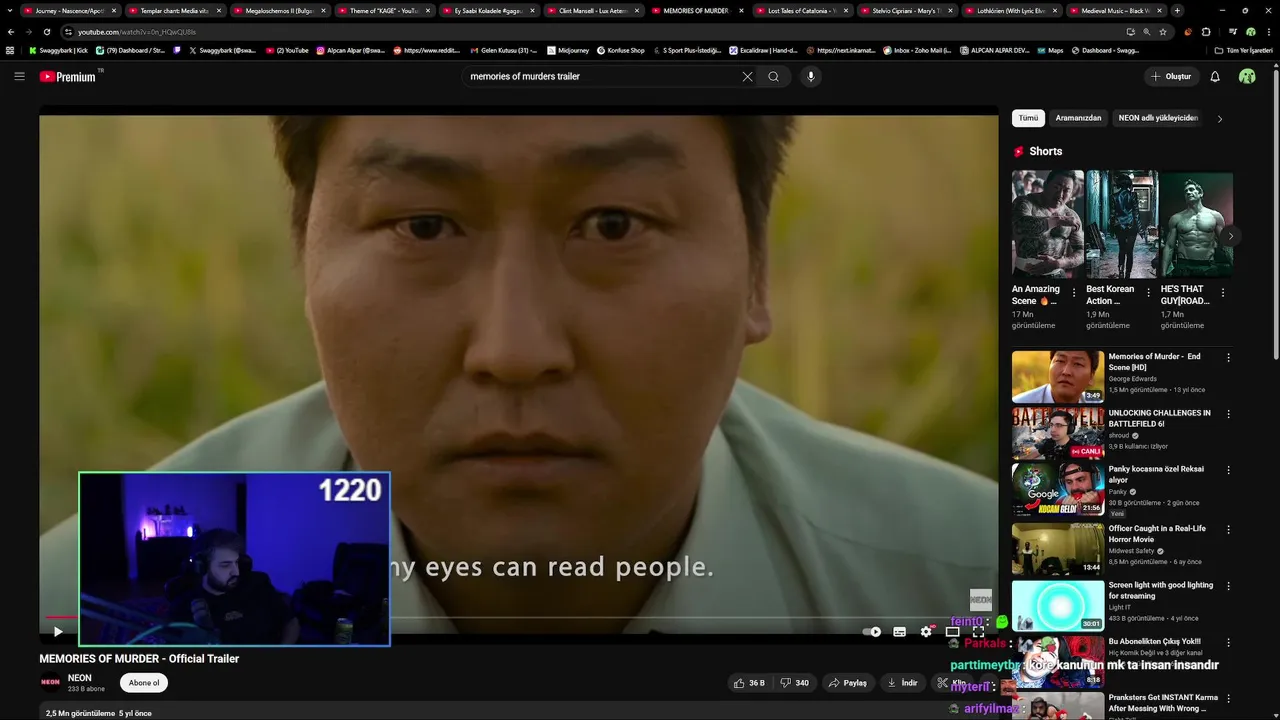Switch to Clint Mansell Lux Aeterna tab
Viewport: 1280px width, 720px height.
[593, 10]
